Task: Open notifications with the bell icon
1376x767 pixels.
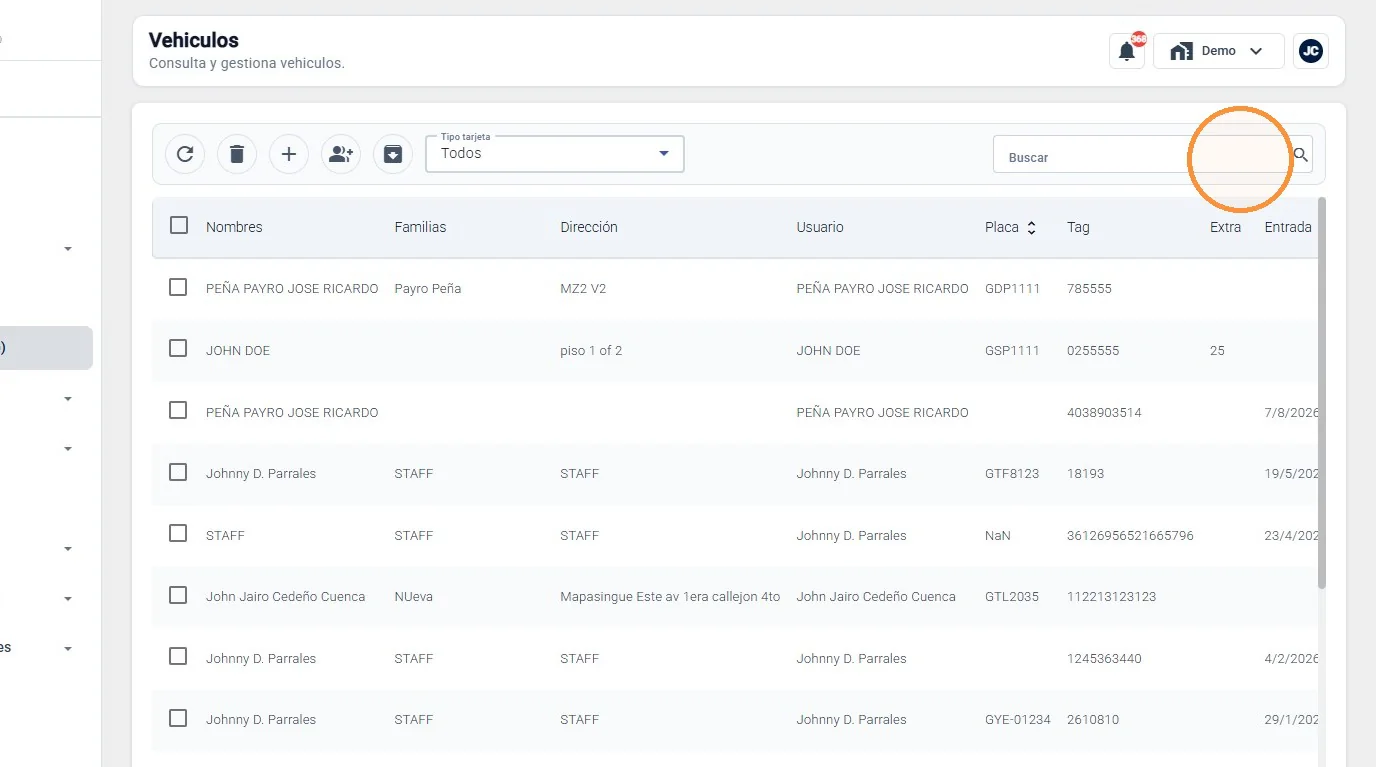Action: pos(1127,51)
